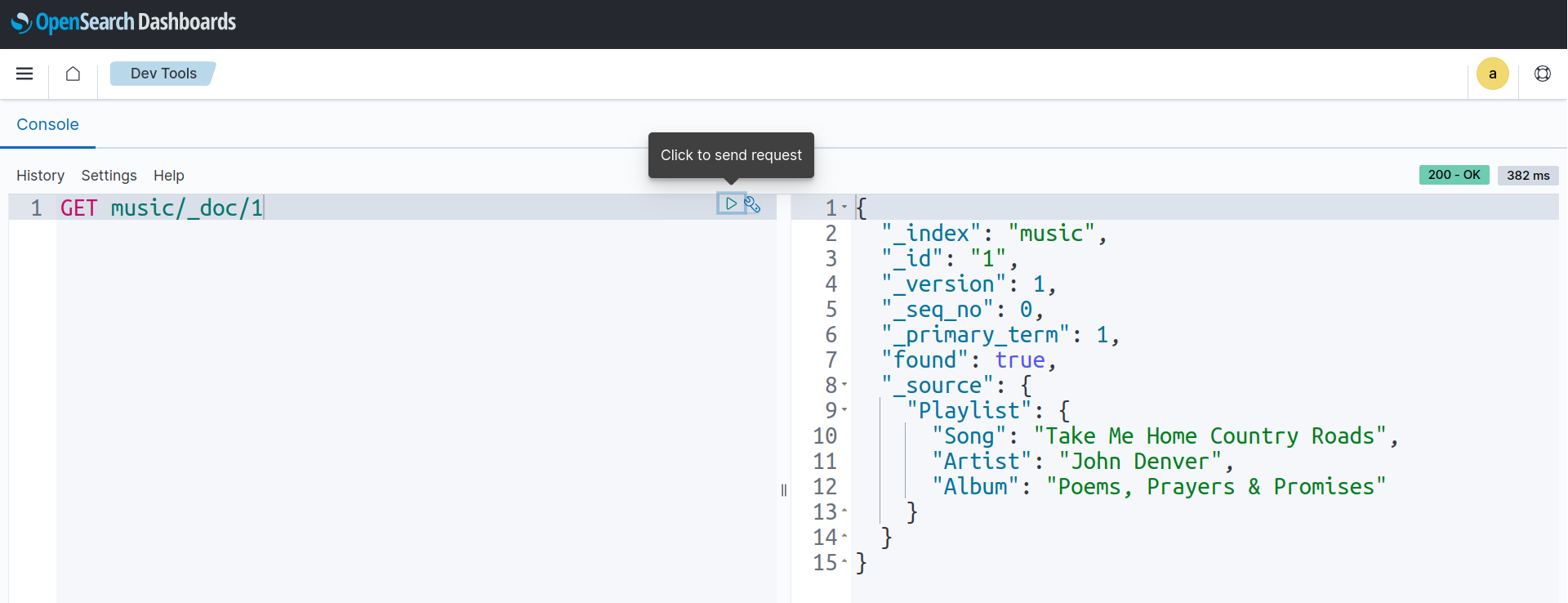Go to the home icon

point(73,74)
